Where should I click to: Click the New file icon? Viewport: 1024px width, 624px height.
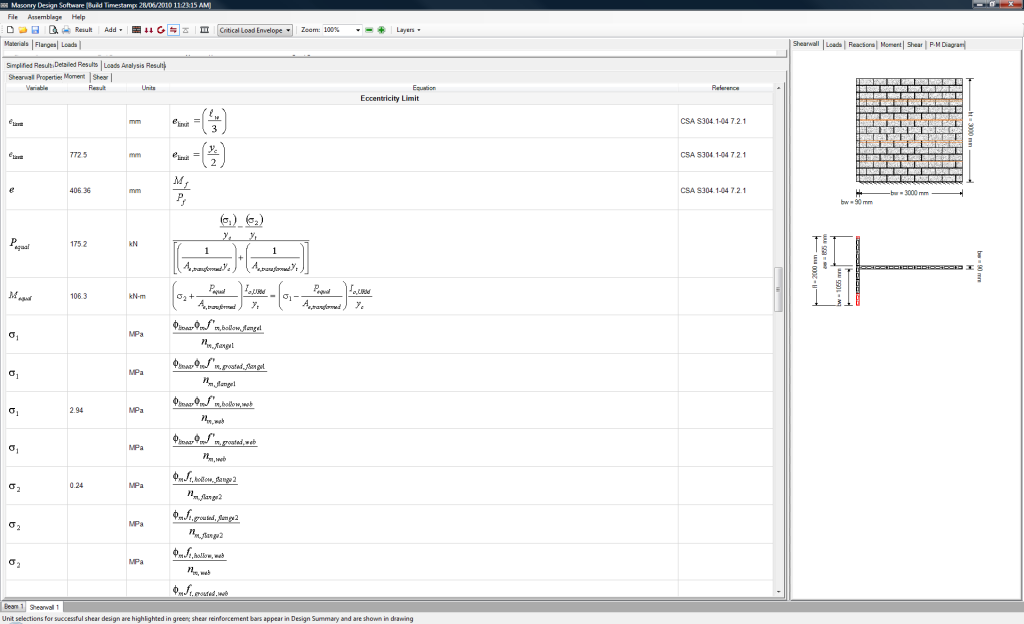(x=9, y=30)
